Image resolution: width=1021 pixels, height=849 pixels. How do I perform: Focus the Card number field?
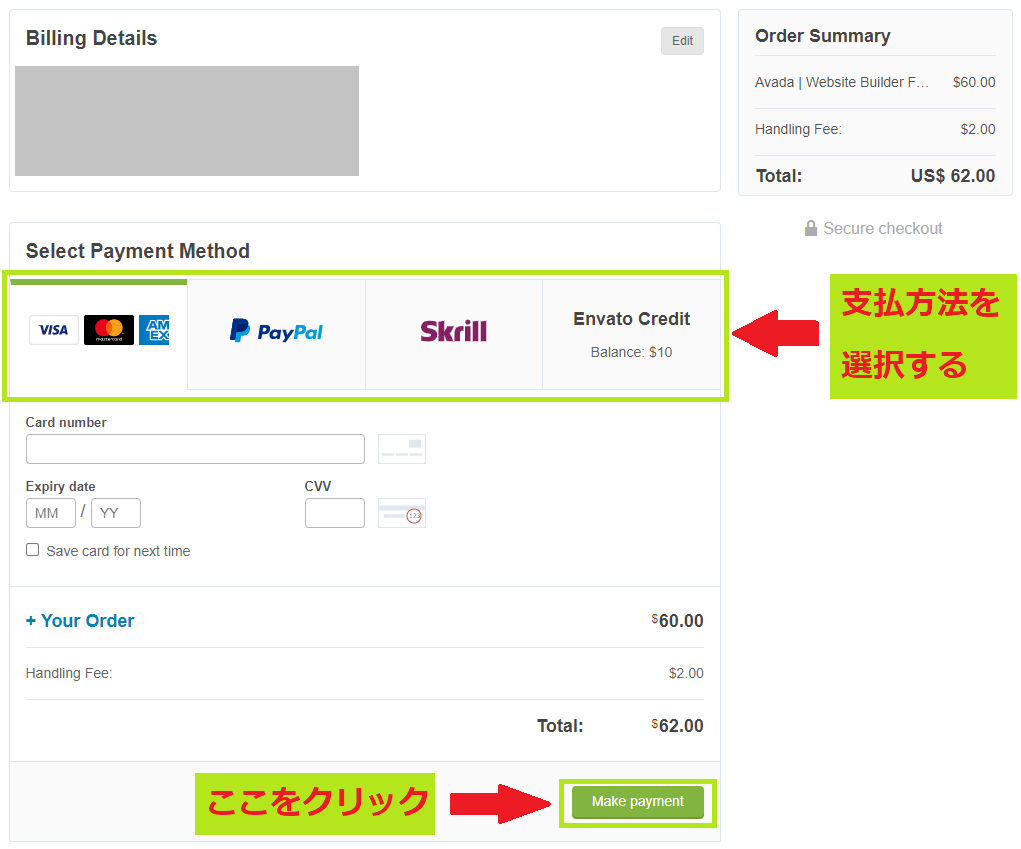(195, 449)
